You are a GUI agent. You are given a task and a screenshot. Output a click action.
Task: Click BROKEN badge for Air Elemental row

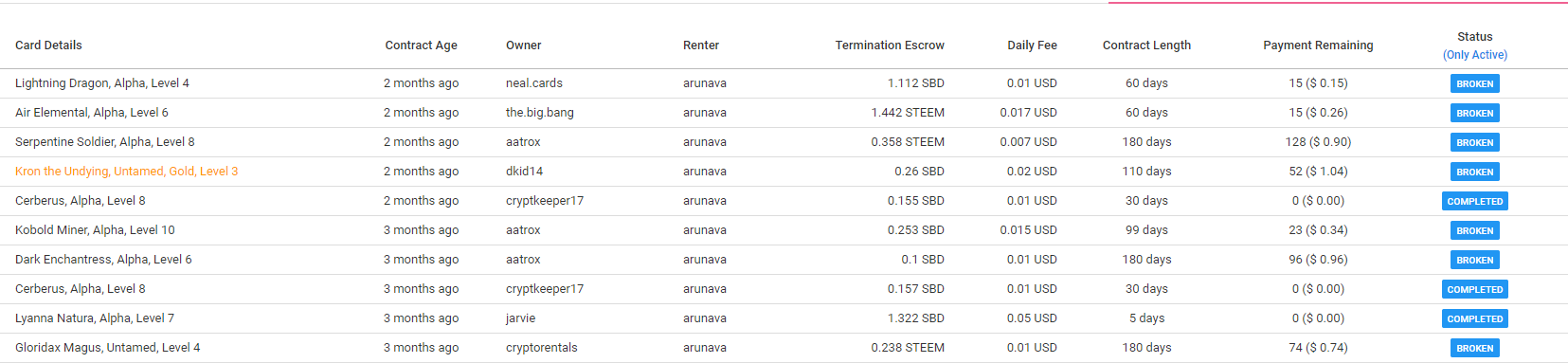(x=1474, y=113)
